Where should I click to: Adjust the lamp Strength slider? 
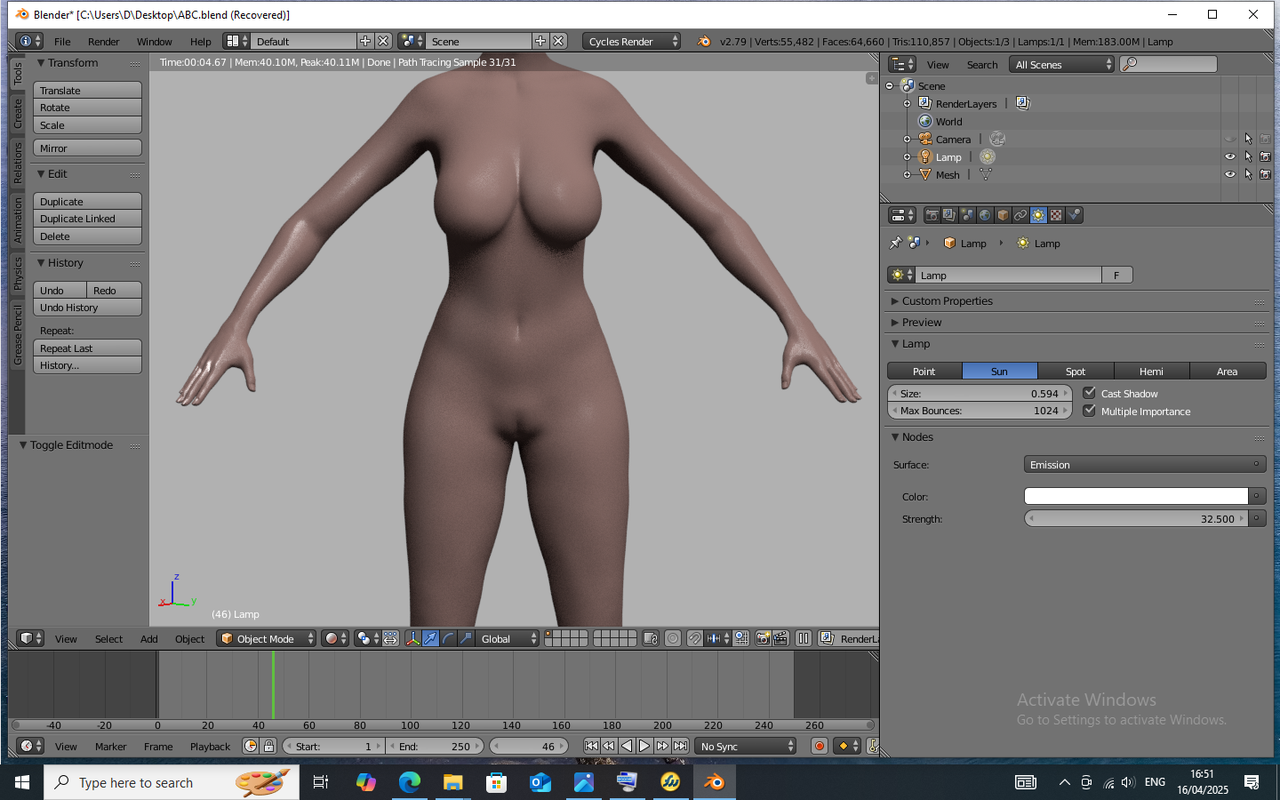[x=1137, y=519]
